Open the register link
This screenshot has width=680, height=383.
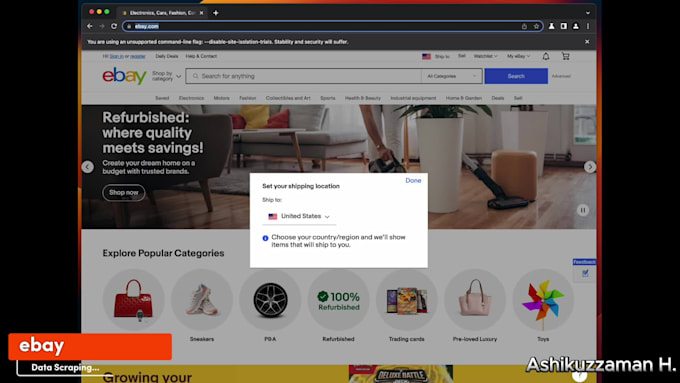click(x=138, y=56)
